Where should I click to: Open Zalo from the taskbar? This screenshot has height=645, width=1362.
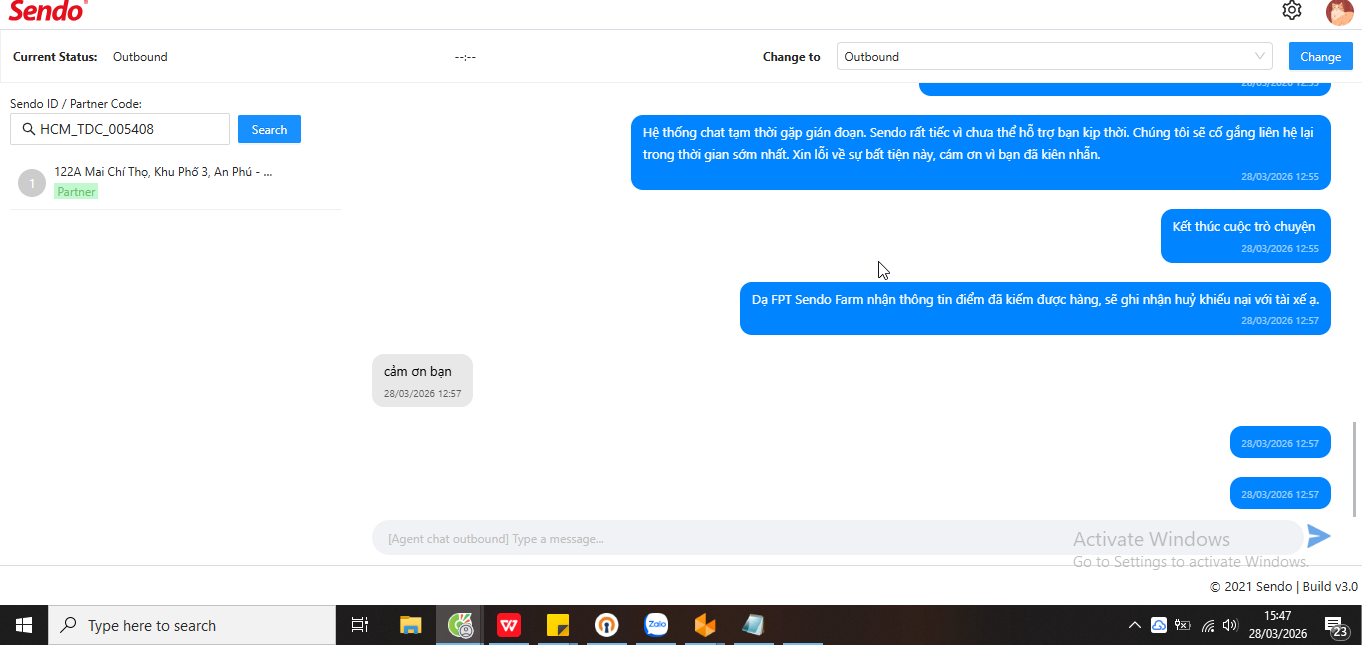click(656, 625)
